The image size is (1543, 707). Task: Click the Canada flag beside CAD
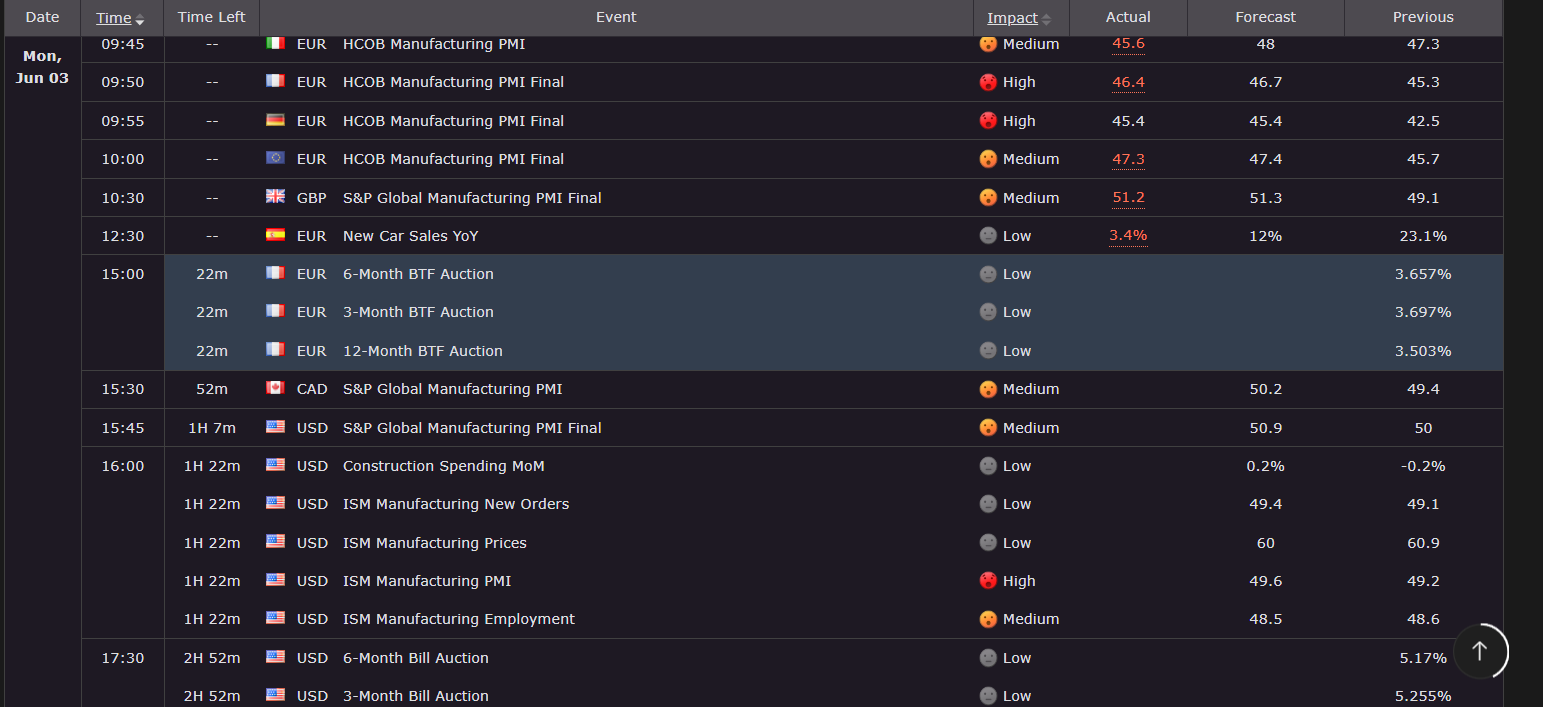coord(275,388)
